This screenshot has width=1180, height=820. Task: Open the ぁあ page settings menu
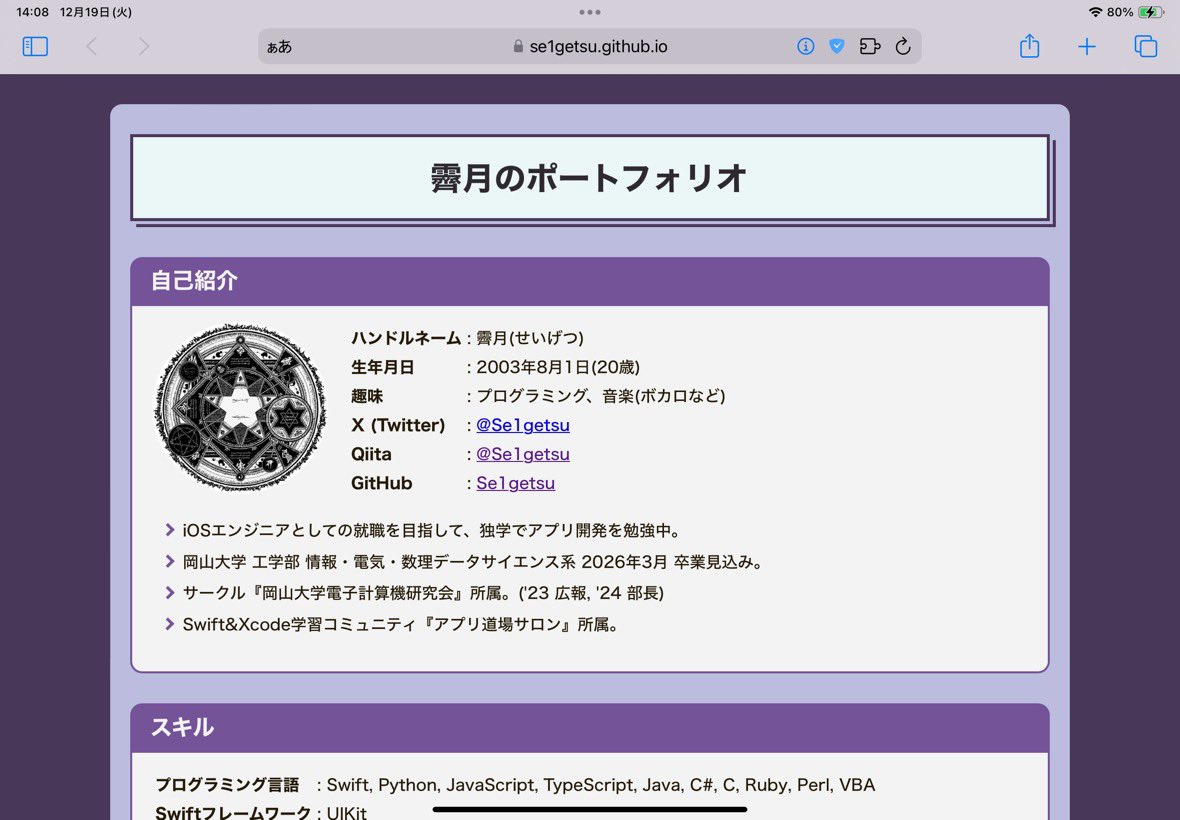pos(279,47)
